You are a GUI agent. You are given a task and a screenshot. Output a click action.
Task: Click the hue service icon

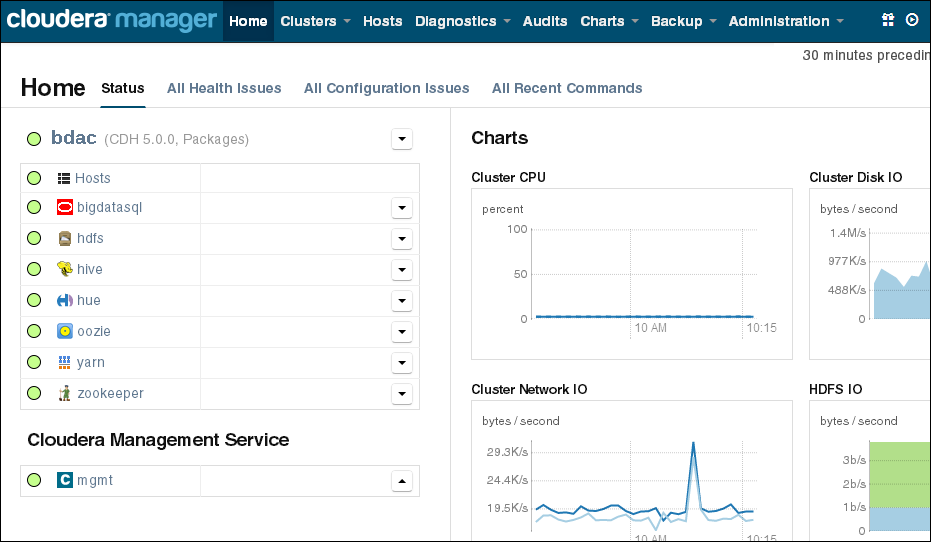(x=65, y=300)
